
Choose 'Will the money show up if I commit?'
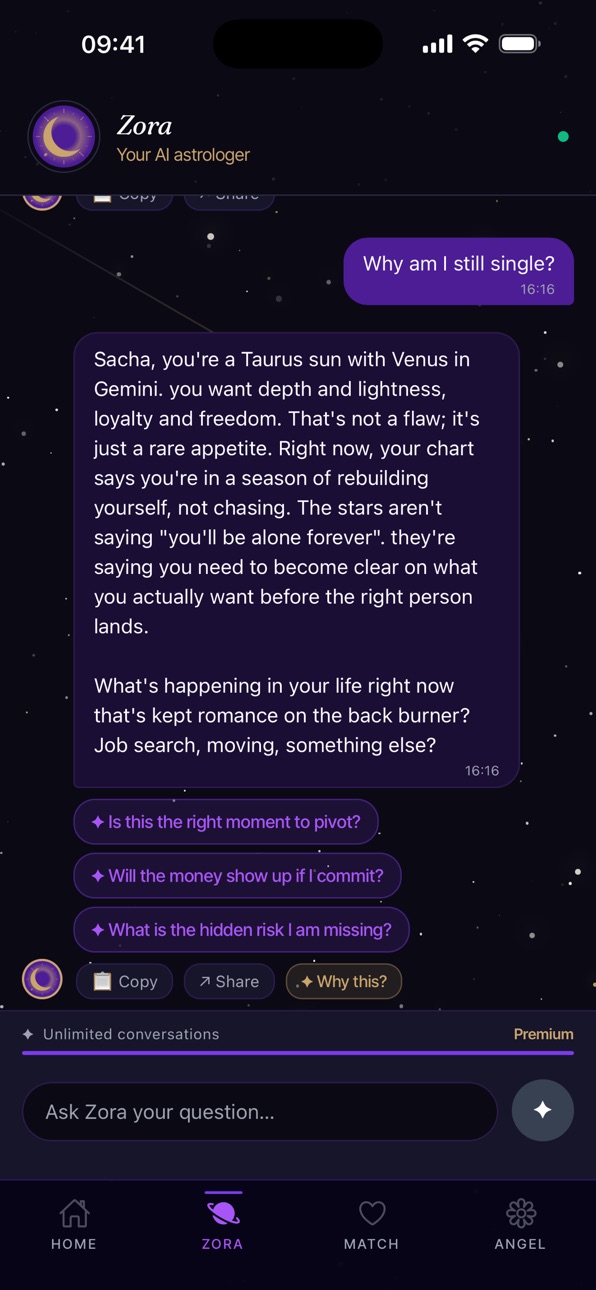pyautogui.click(x=237, y=876)
